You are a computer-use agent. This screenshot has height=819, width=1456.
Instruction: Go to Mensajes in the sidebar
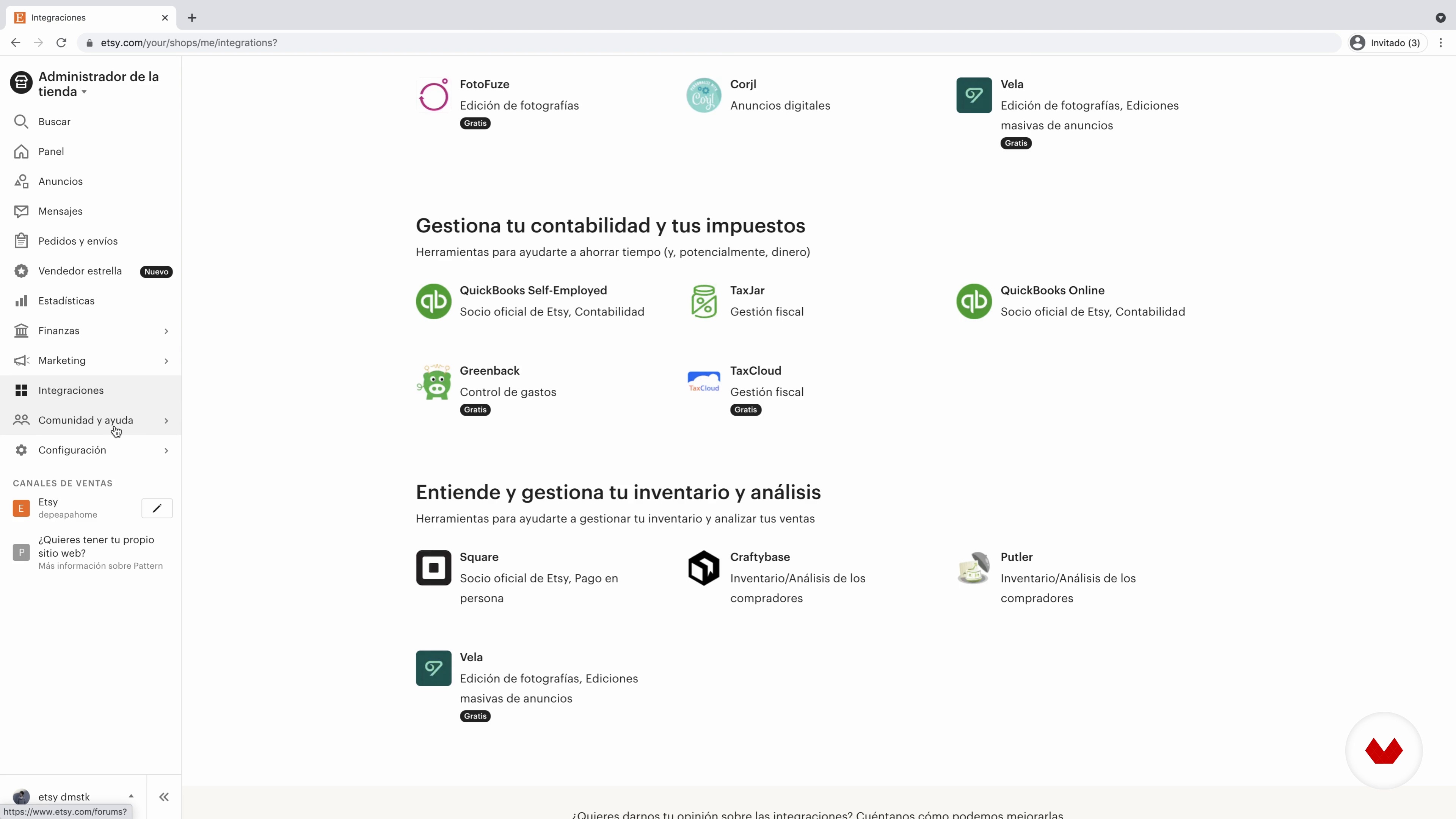click(x=91, y=212)
